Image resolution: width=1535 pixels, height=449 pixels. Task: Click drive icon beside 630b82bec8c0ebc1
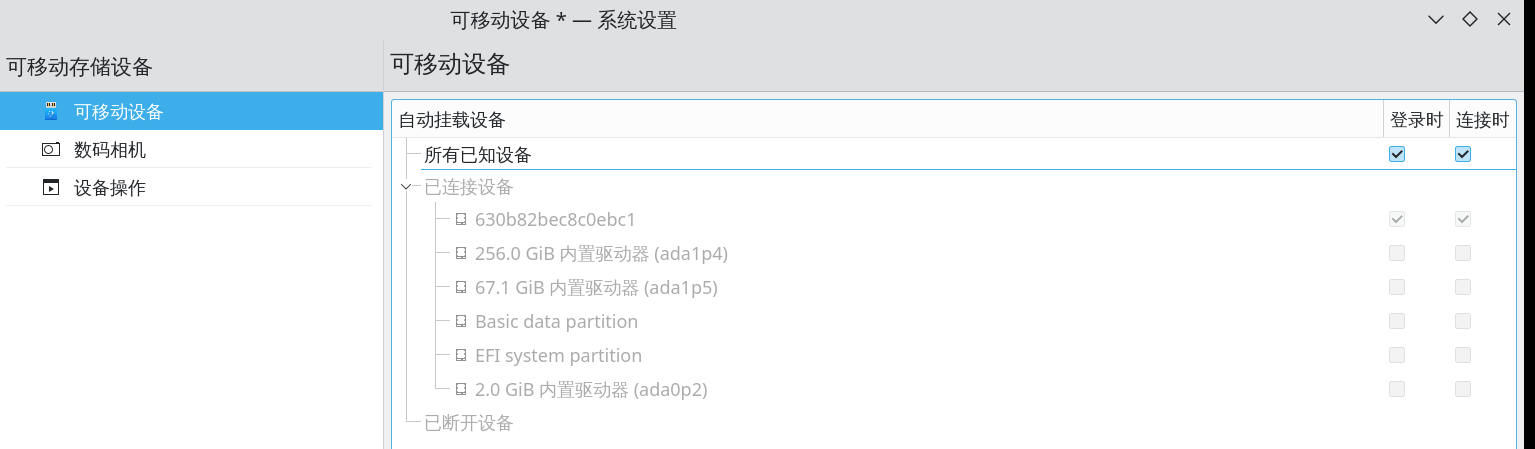click(461, 219)
